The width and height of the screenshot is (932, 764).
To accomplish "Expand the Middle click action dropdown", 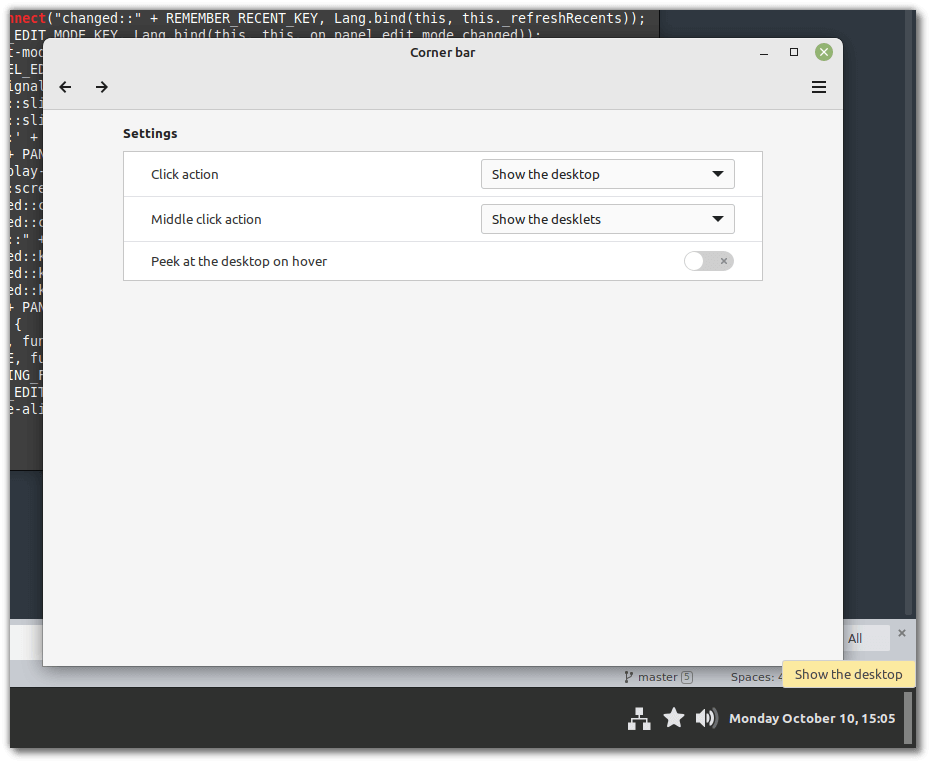I will click(x=607, y=219).
